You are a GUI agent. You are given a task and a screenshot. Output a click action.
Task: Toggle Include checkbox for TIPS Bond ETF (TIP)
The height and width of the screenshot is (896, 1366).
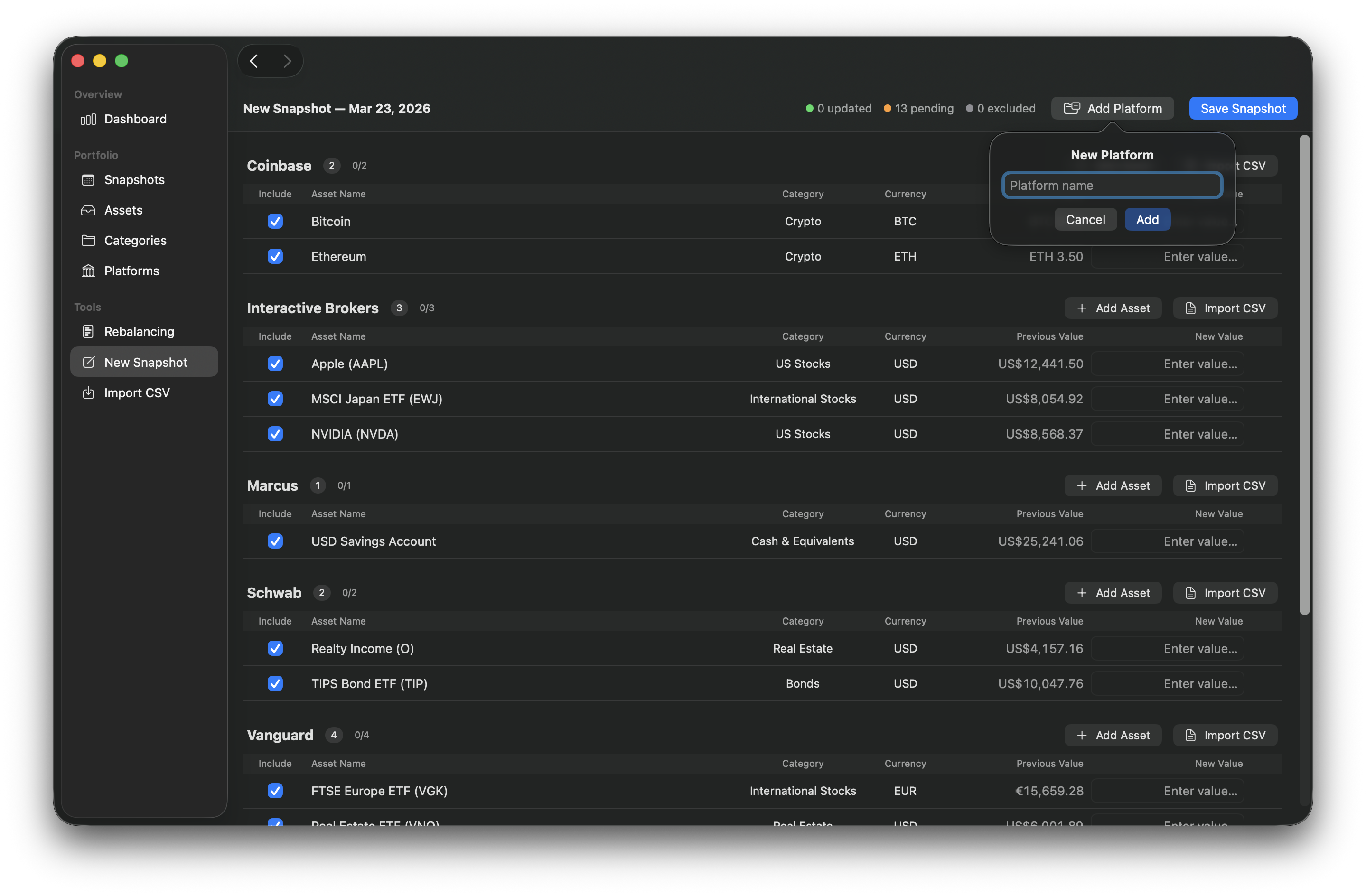pos(275,683)
